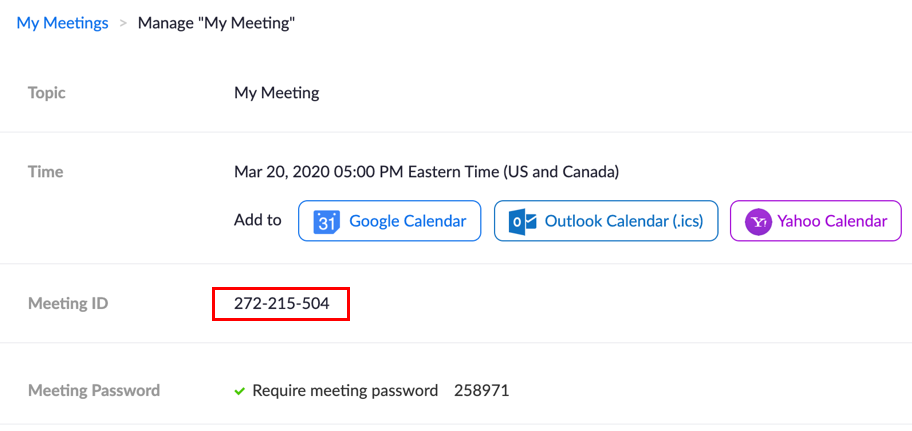The width and height of the screenshot is (912, 431).
Task: Click the Meeting ID label
Action: pos(68,304)
